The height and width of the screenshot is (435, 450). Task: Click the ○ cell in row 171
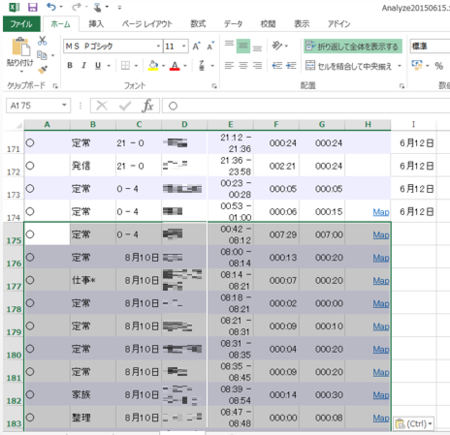point(47,143)
